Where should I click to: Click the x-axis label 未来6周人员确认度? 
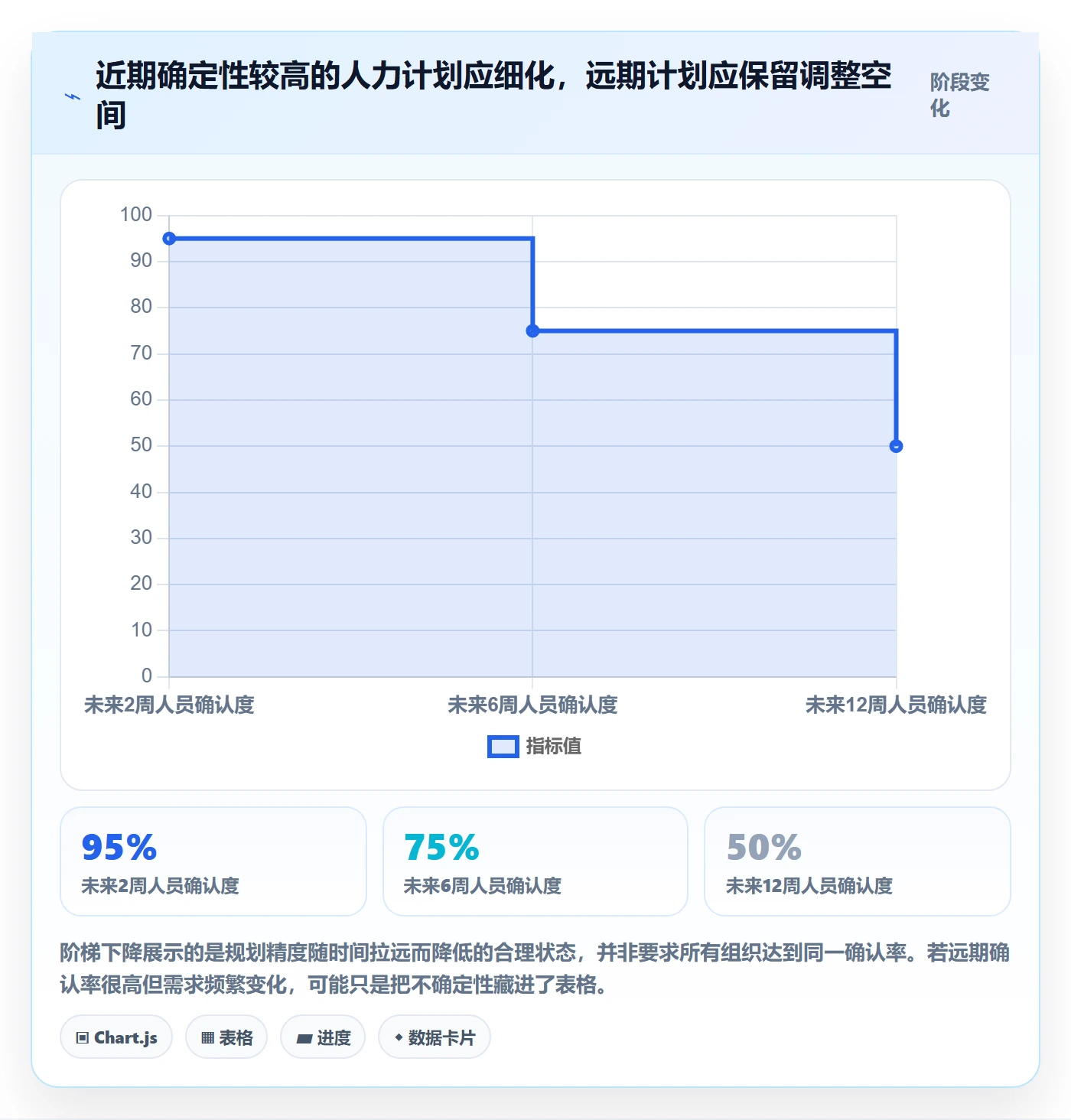[532, 705]
